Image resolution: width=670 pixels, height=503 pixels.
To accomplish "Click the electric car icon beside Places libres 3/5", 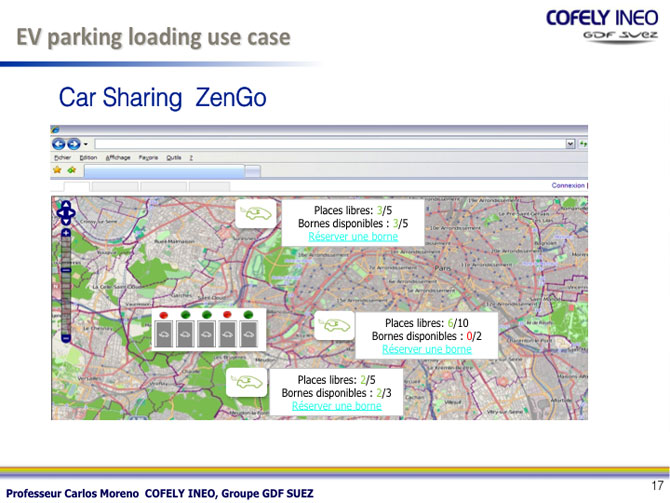I will pyautogui.click(x=256, y=213).
